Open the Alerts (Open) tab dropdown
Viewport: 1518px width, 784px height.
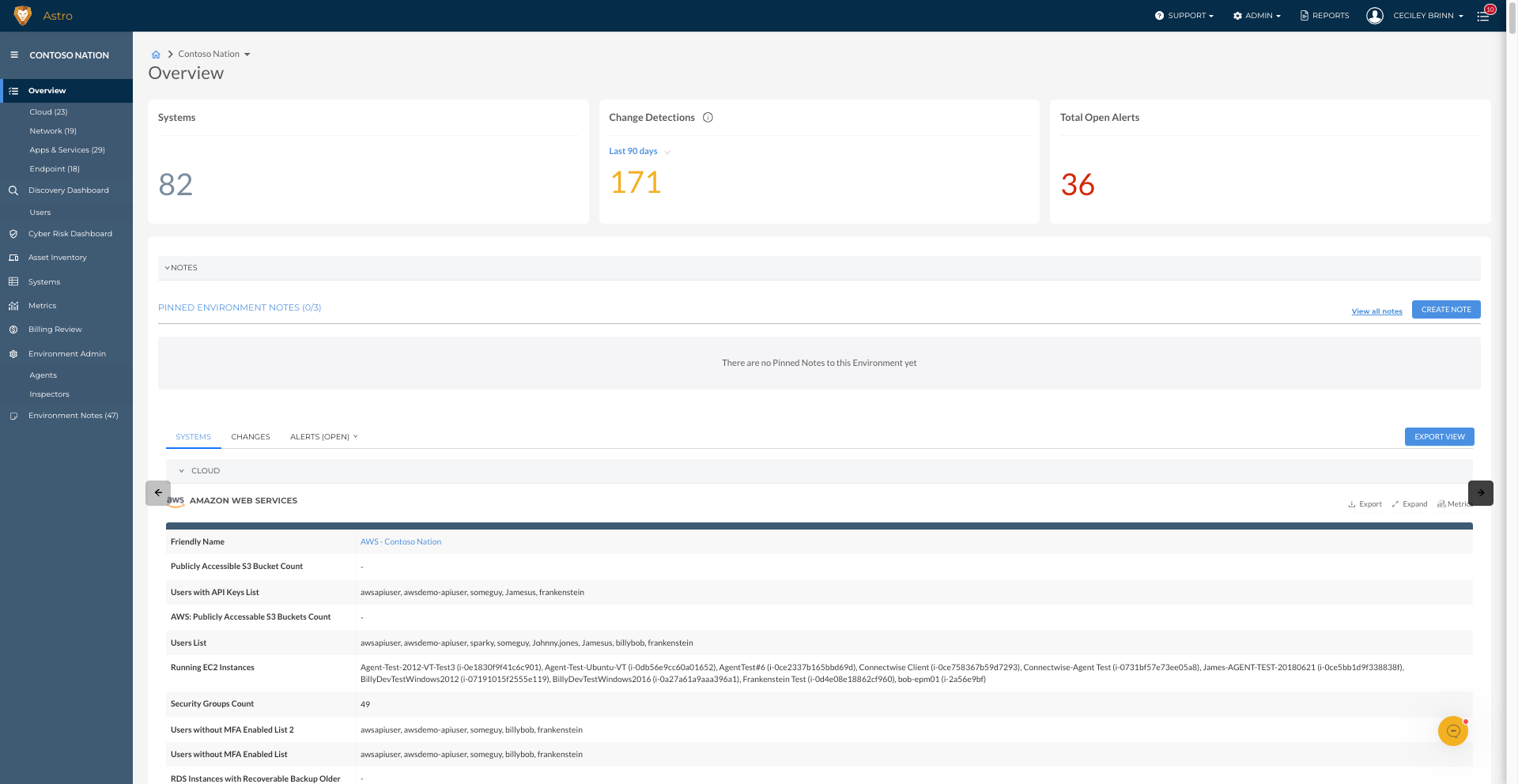coord(324,437)
